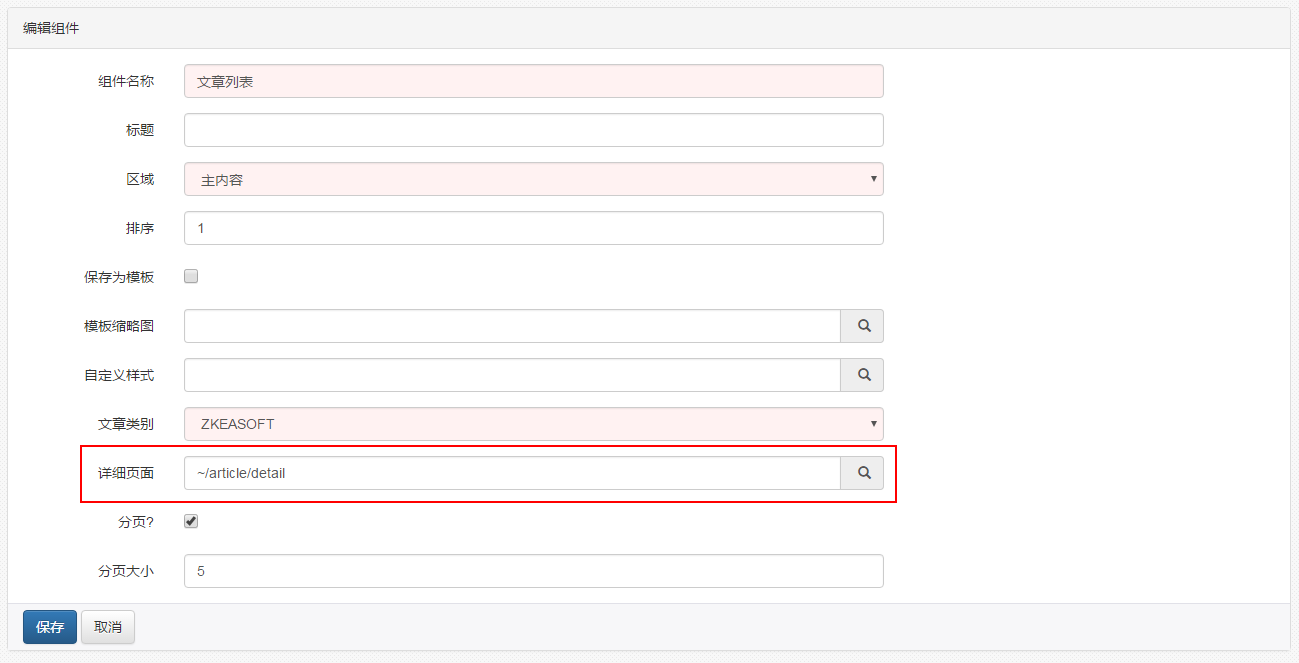Click search icon beside 自定义样式 field

pos(862,375)
